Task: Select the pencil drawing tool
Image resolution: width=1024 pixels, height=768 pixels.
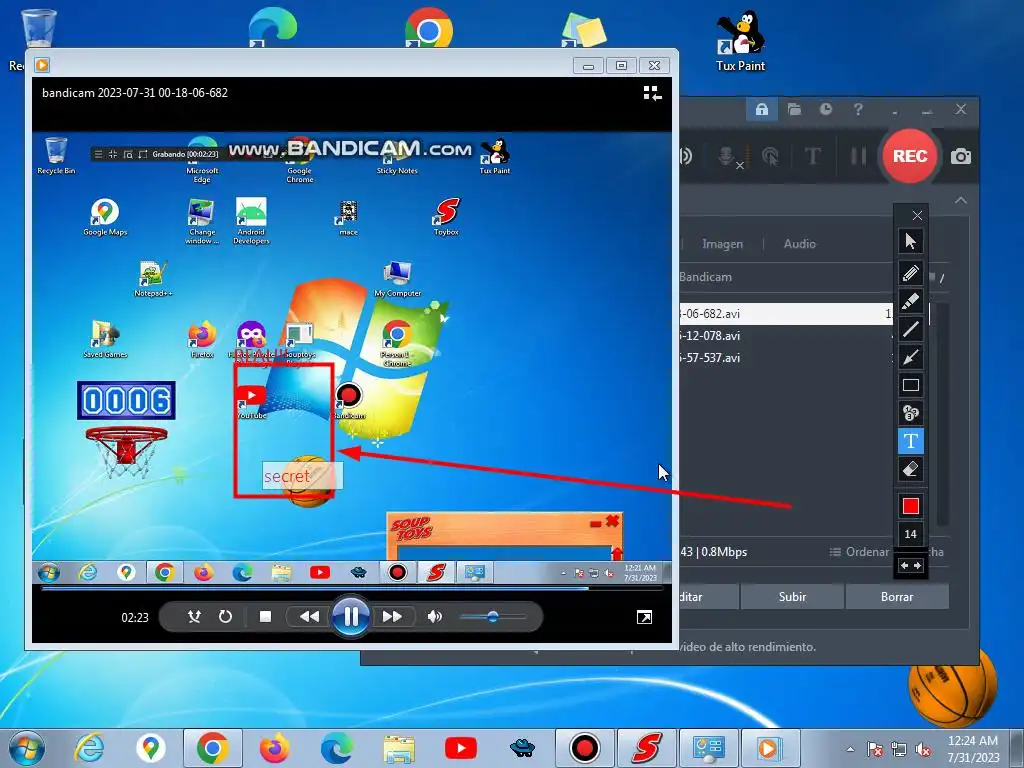Action: (x=910, y=273)
